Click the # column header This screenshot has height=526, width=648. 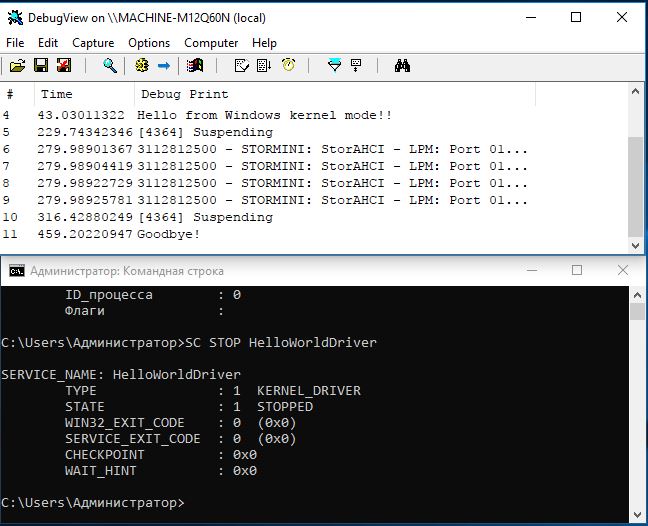[17, 94]
